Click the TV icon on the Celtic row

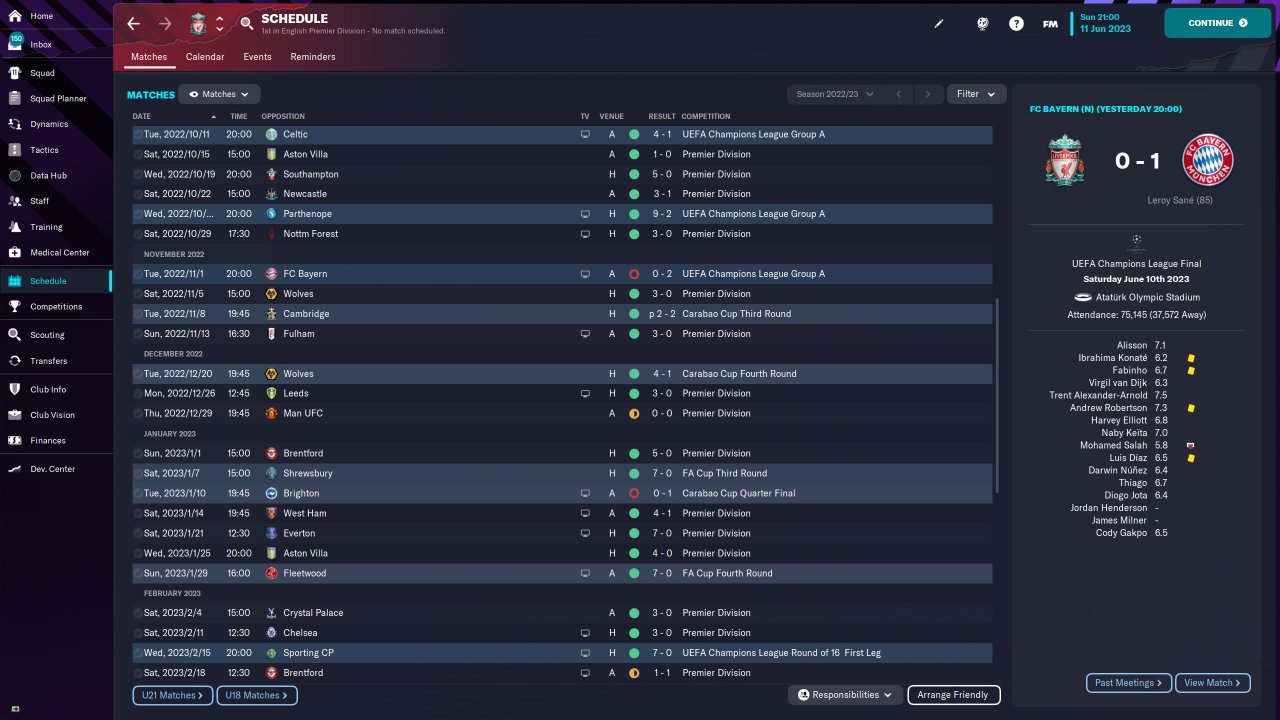click(x=585, y=134)
